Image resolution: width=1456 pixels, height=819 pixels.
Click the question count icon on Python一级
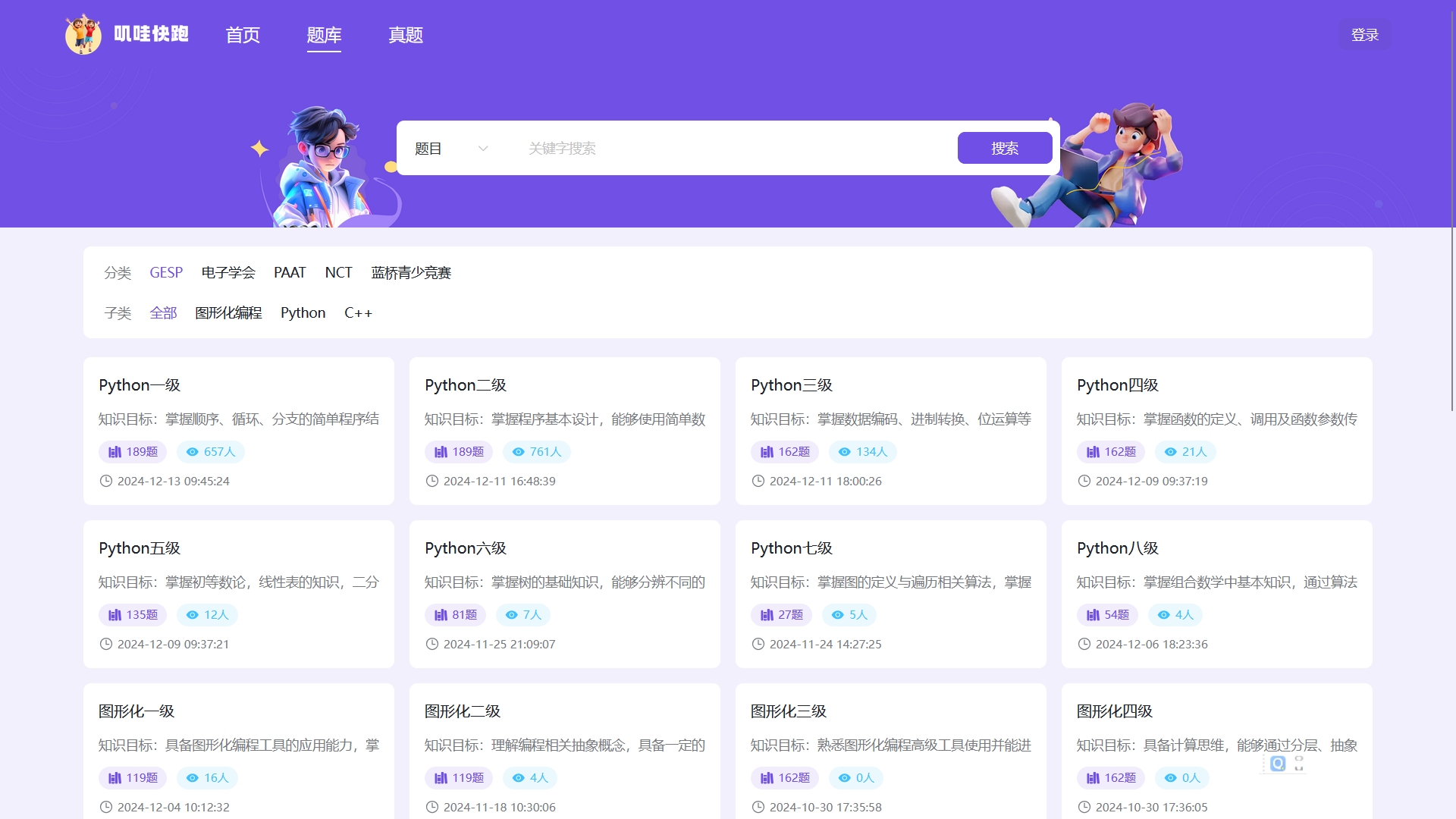click(x=115, y=452)
